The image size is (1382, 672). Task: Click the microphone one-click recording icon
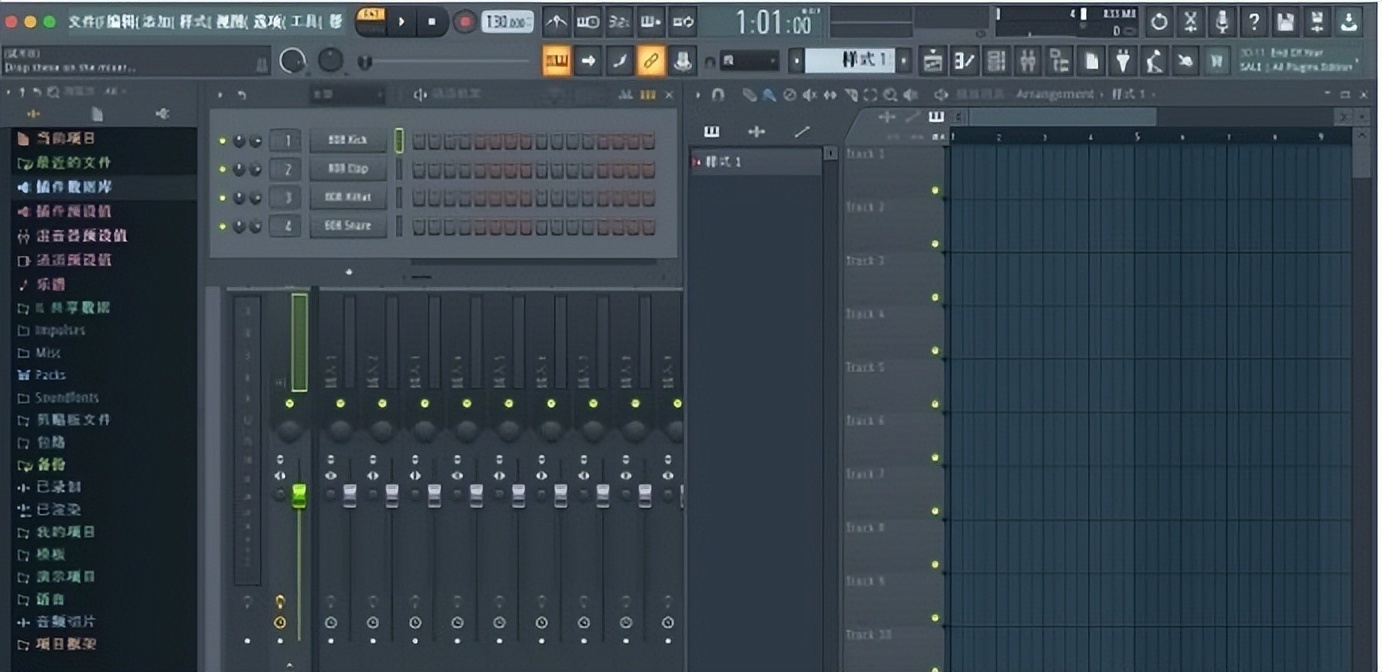pos(1221,21)
